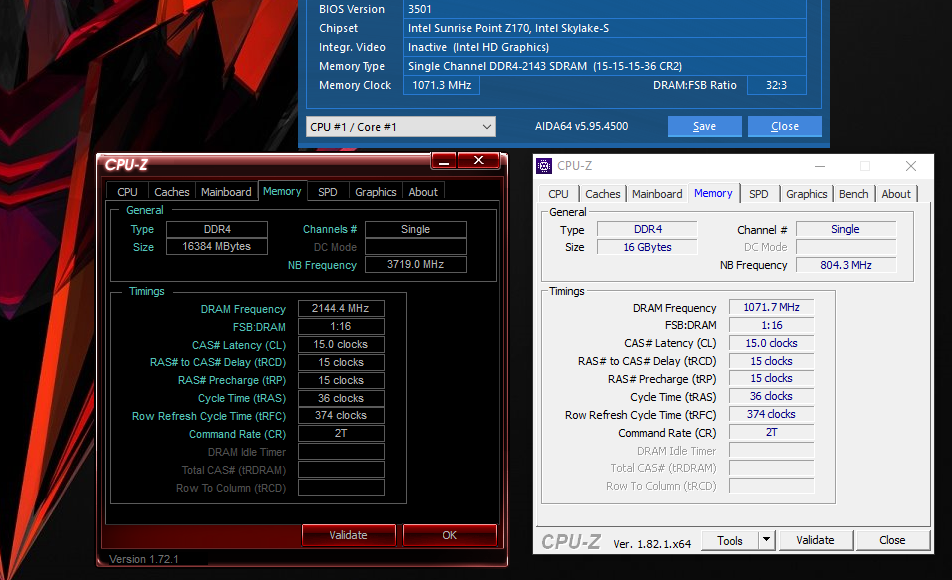Image resolution: width=952 pixels, height=580 pixels.
Task: Minimize the white CPU-Z window
Action: (820, 166)
